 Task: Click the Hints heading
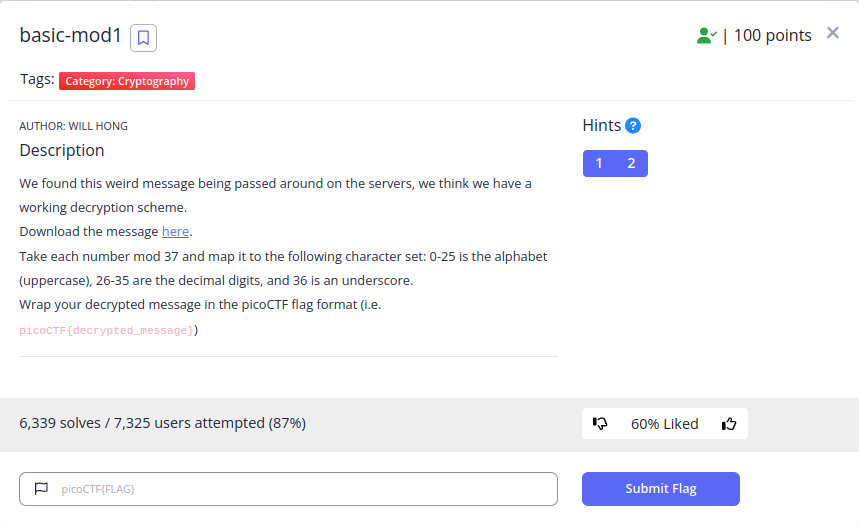602,126
